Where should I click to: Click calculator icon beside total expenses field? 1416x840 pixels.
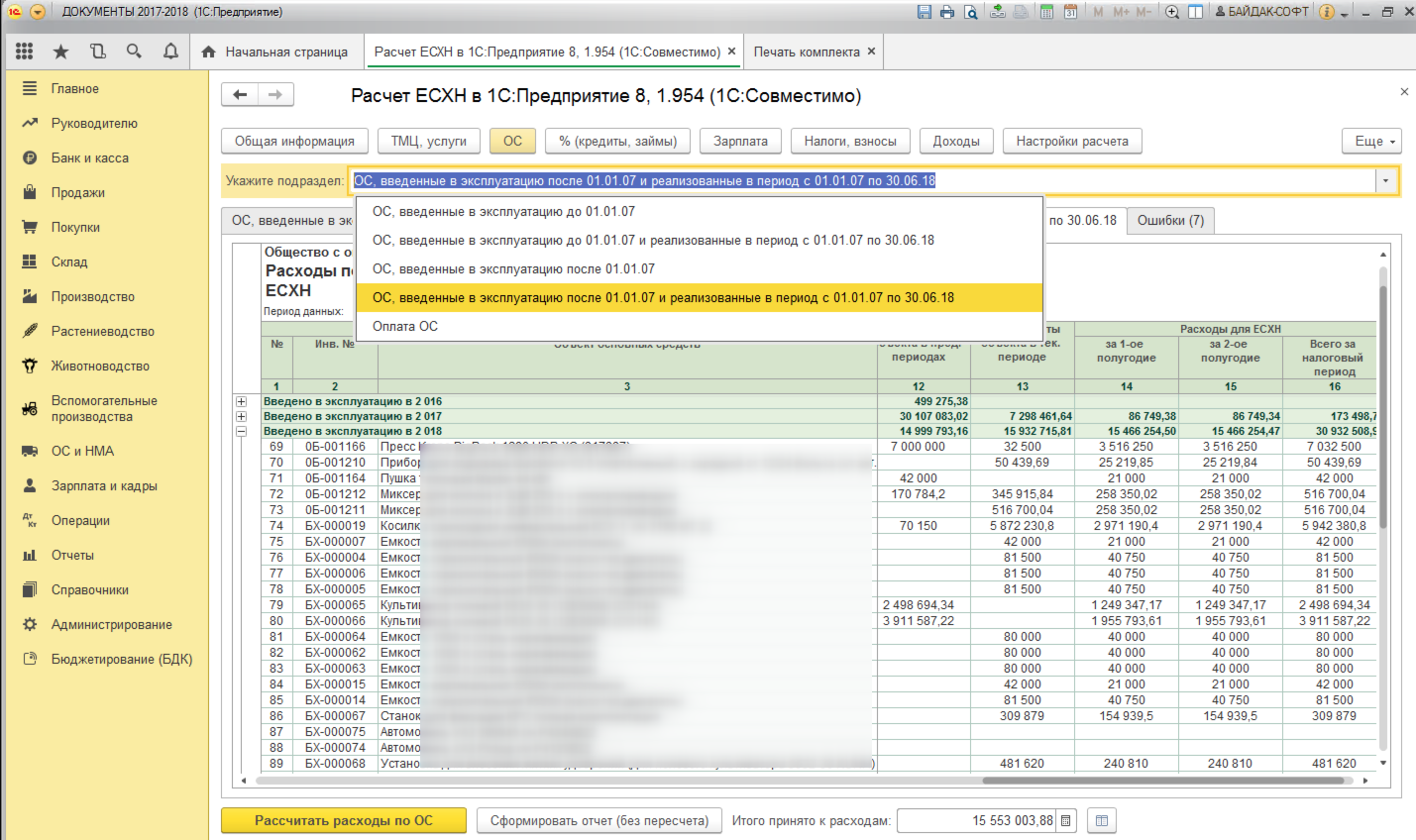(1066, 820)
